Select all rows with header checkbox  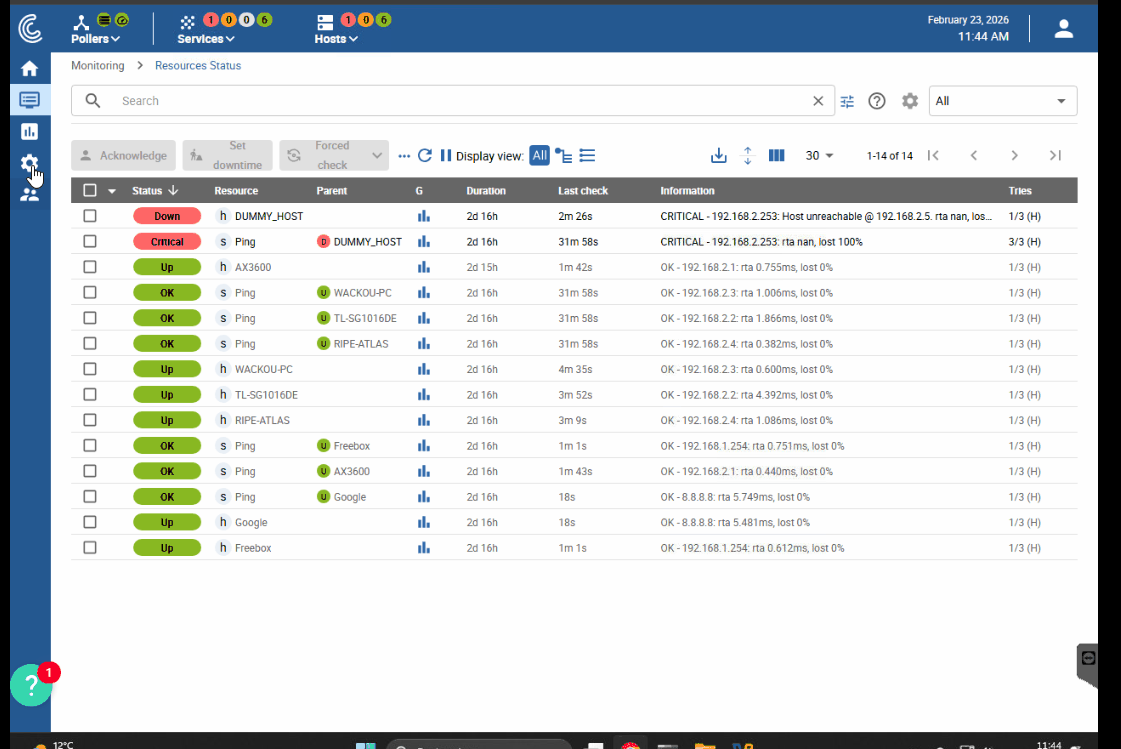89,191
